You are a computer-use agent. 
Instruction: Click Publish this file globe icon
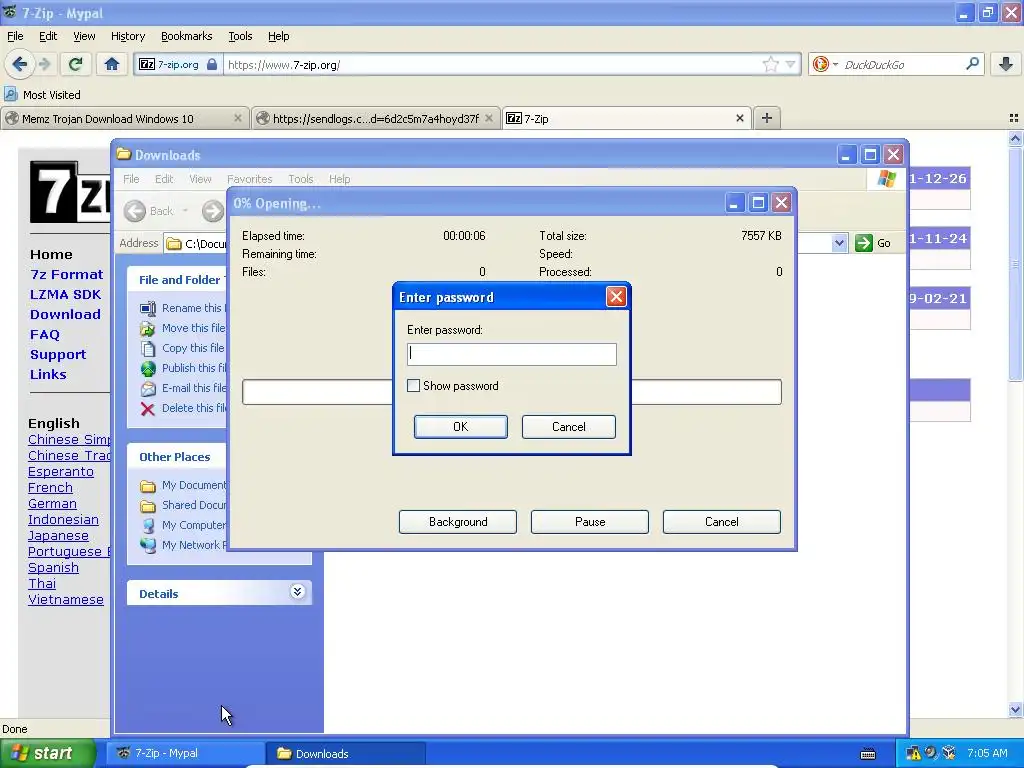point(148,368)
